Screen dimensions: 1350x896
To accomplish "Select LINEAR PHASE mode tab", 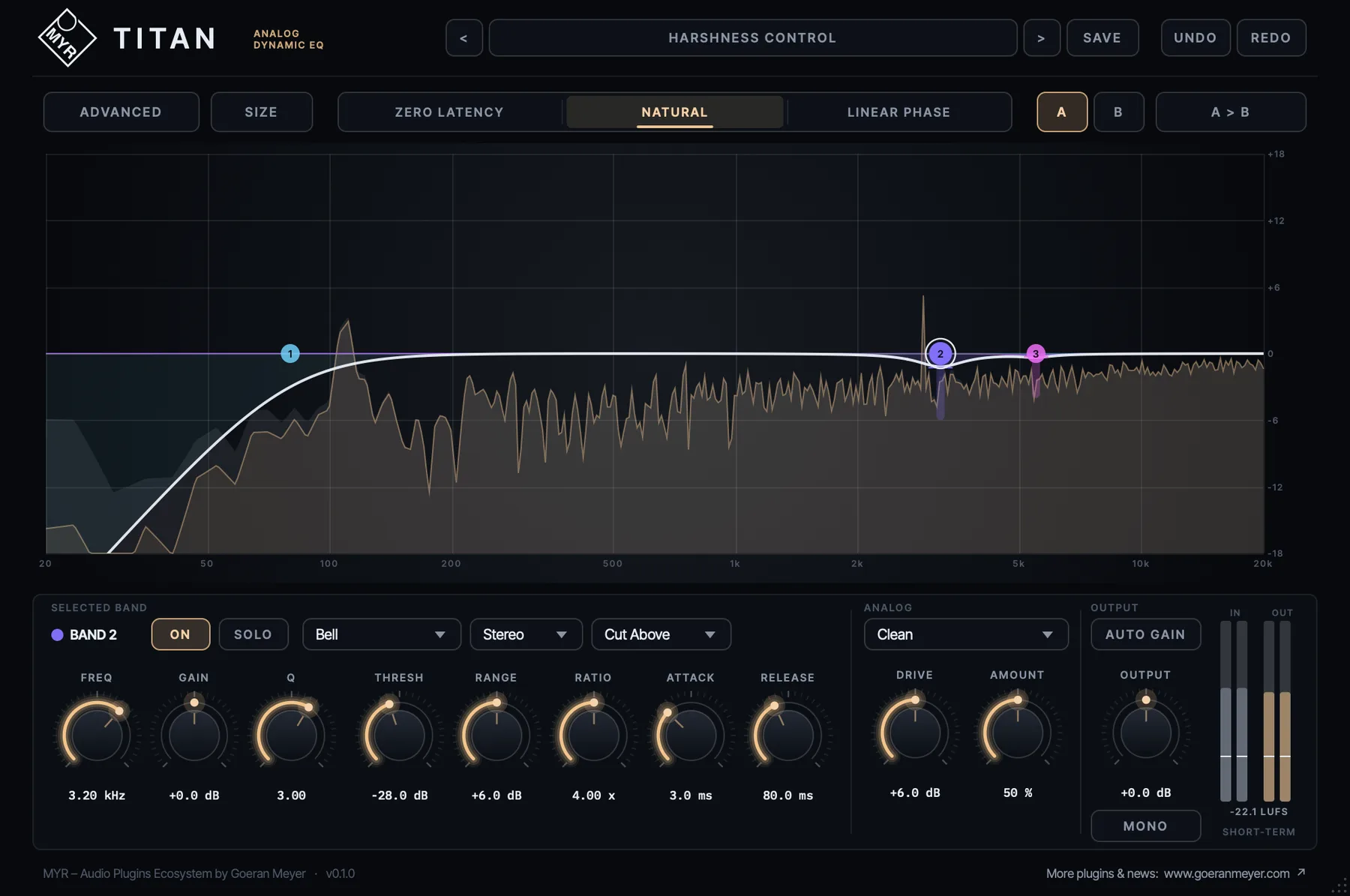I will [898, 112].
